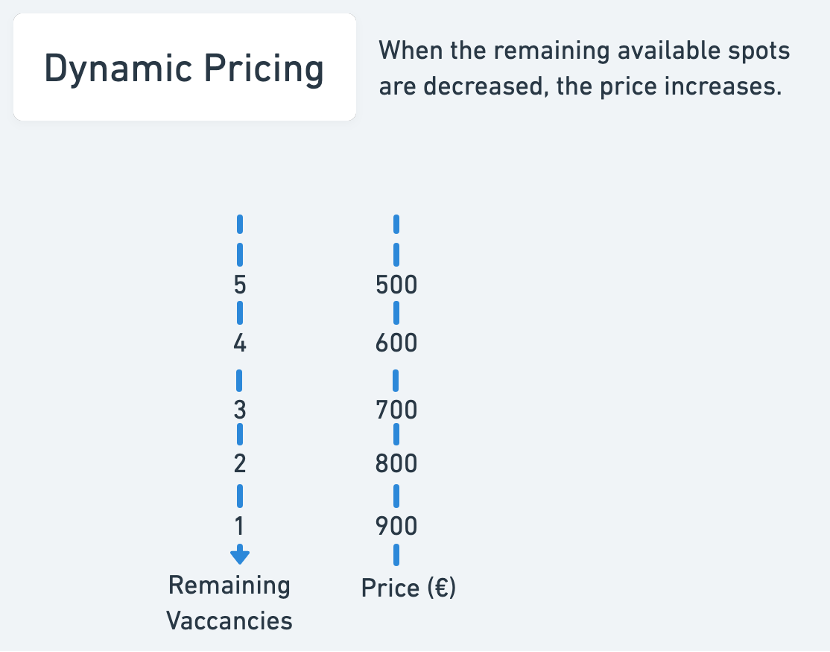Click the blue dash between 500 and 600
The image size is (830, 652).
point(396,314)
